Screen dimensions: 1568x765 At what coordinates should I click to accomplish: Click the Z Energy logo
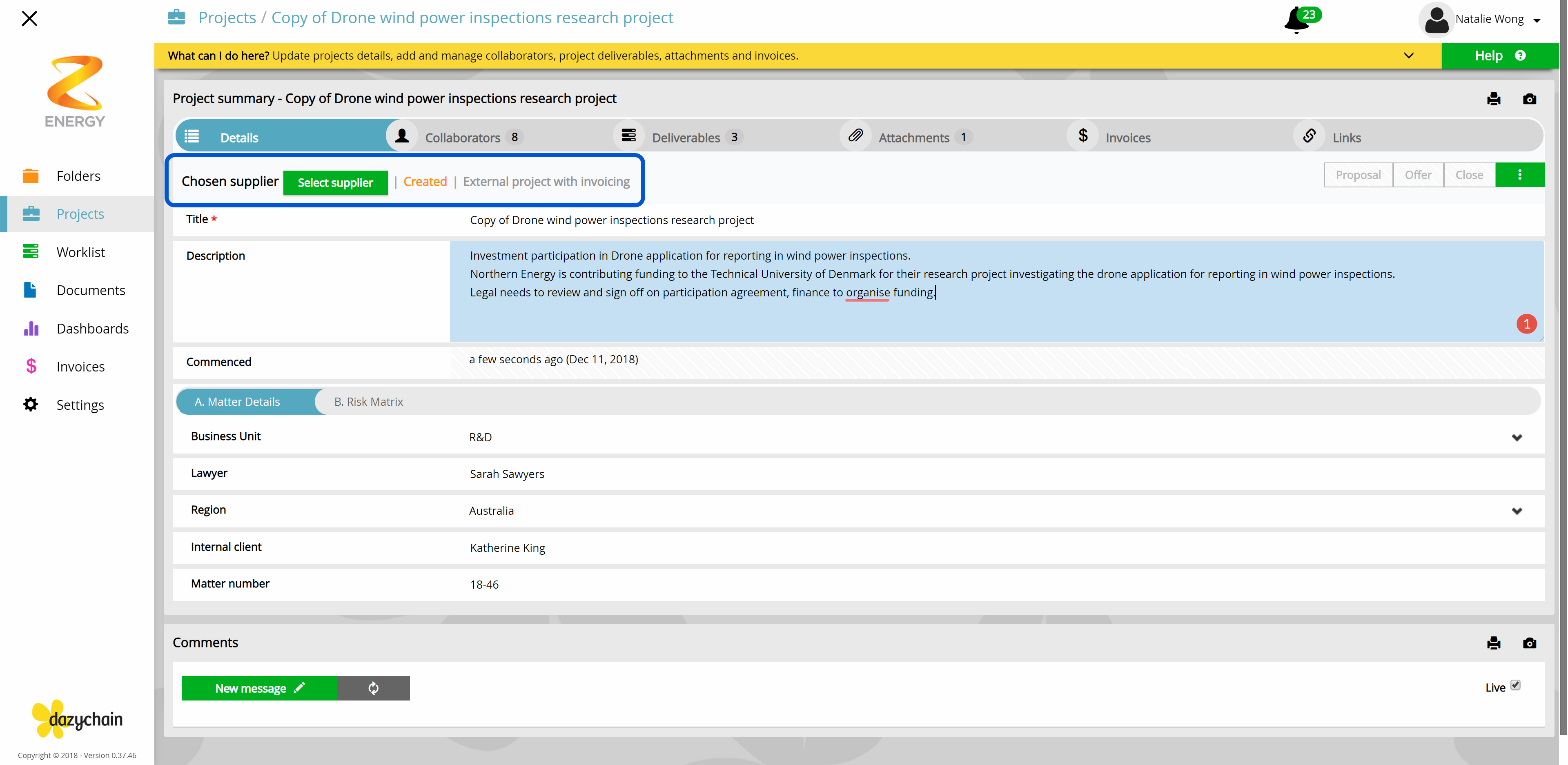[75, 91]
